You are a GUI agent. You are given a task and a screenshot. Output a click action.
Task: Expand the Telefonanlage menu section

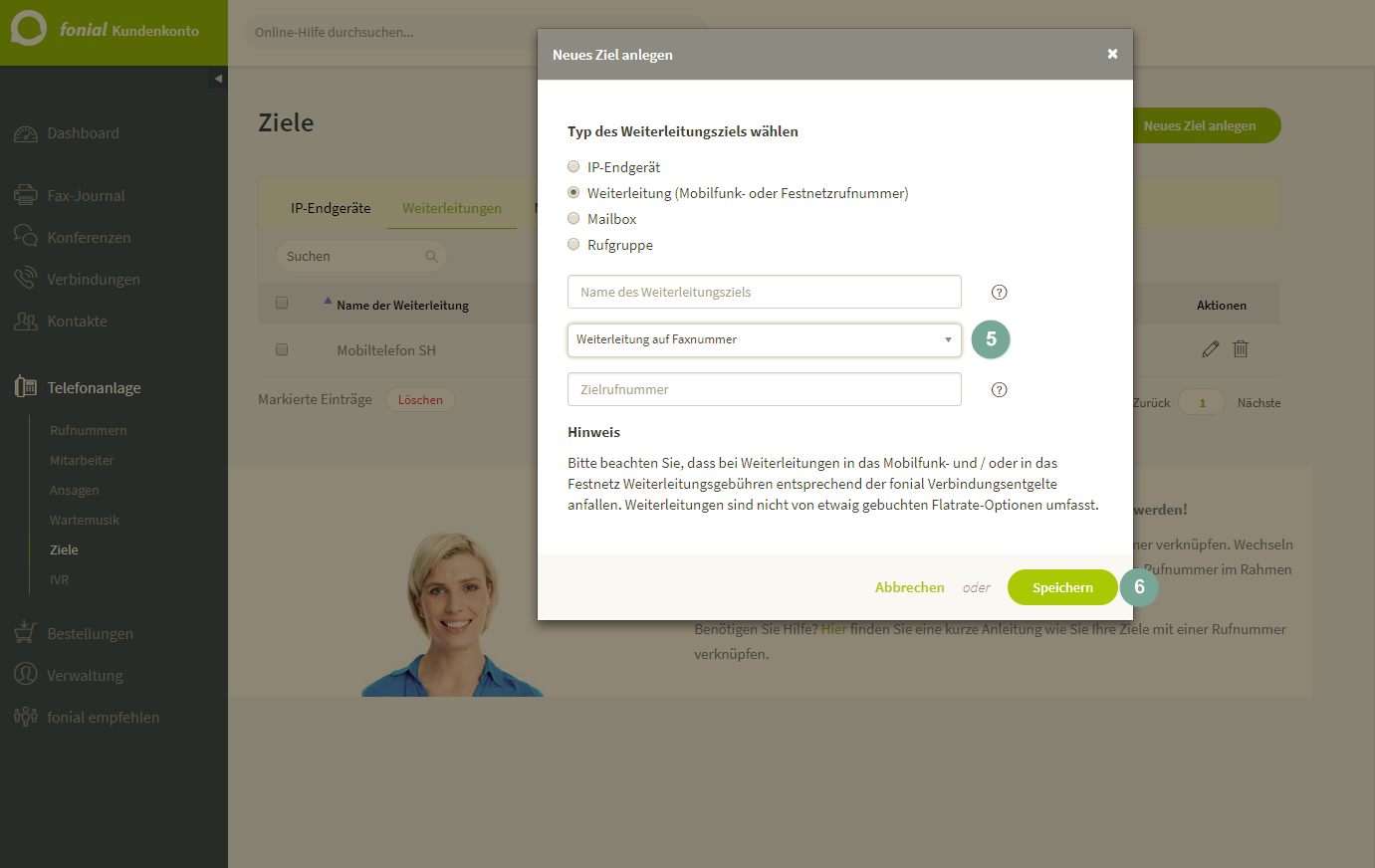point(94,387)
